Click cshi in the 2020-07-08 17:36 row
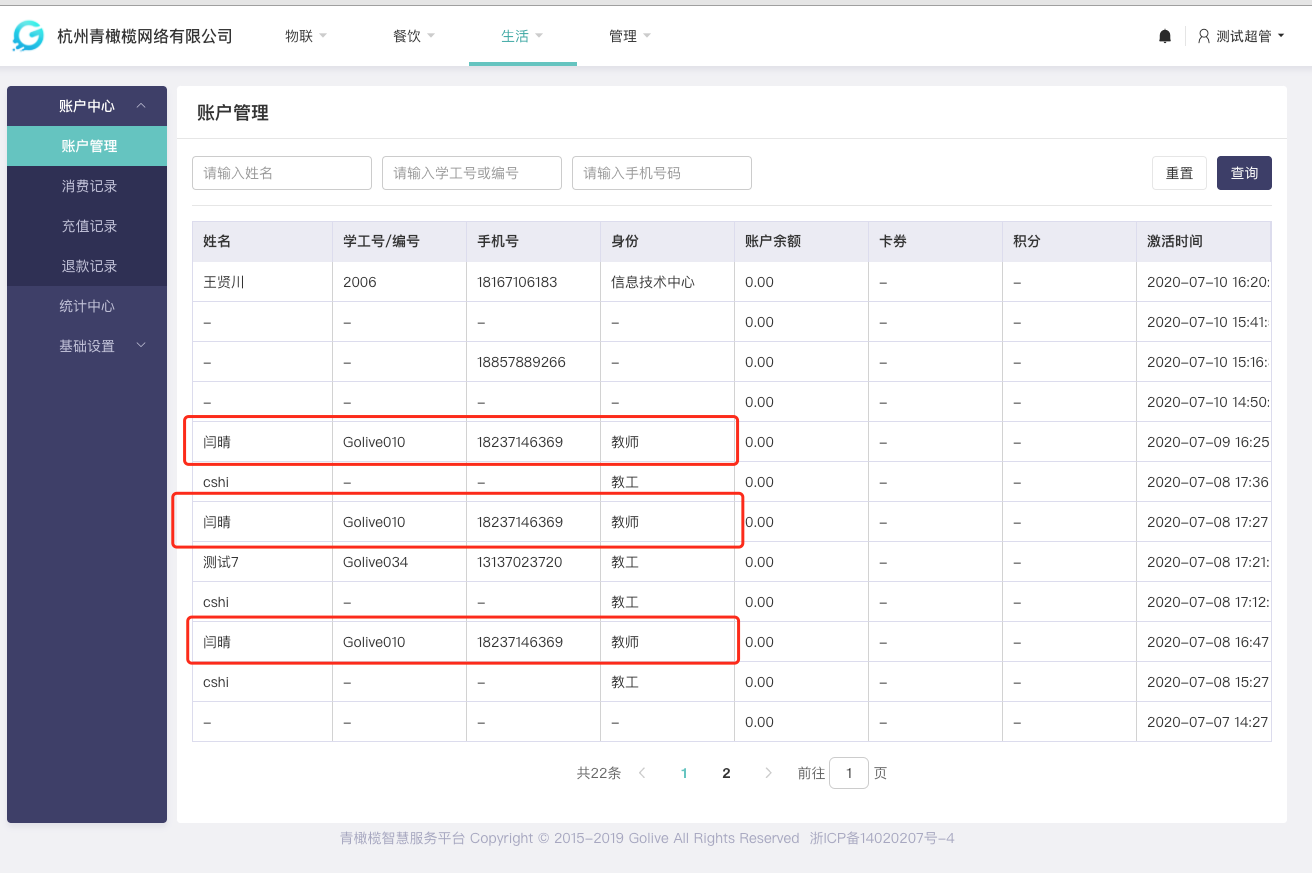1312x873 pixels. coord(216,482)
